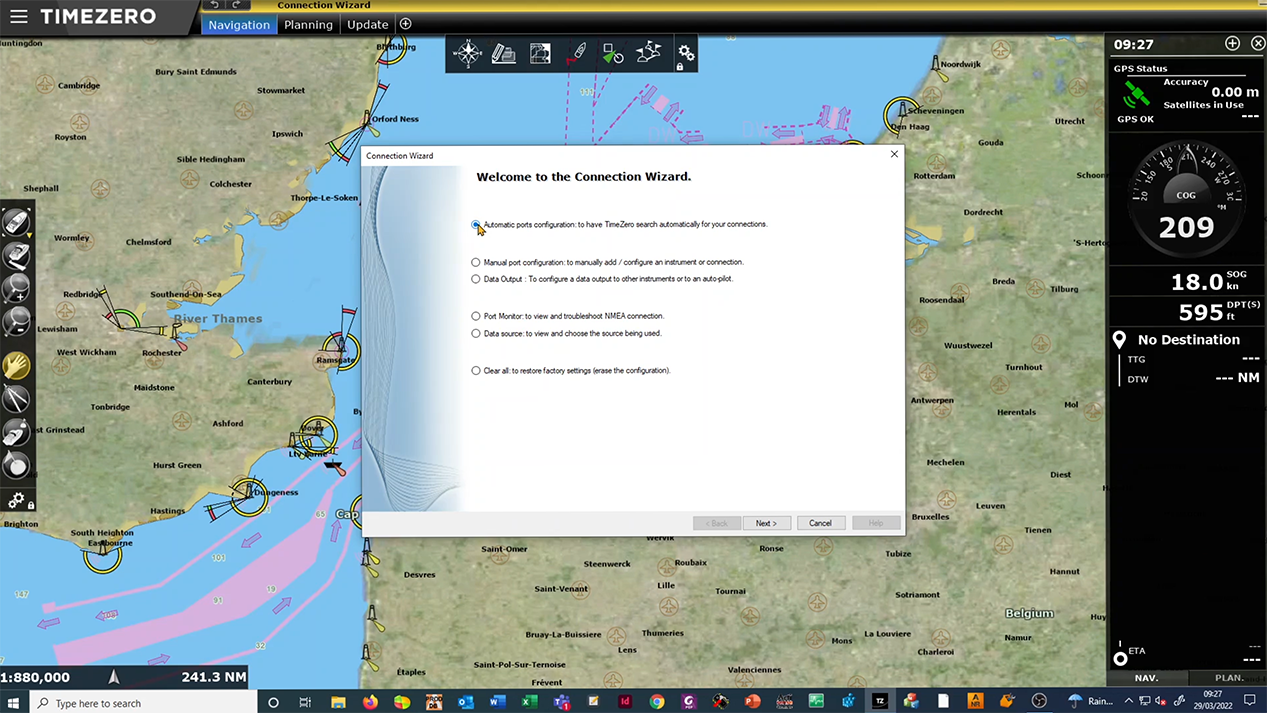The width and height of the screenshot is (1267, 713).
Task: Cancel the Connection Wizard
Action: [820, 523]
